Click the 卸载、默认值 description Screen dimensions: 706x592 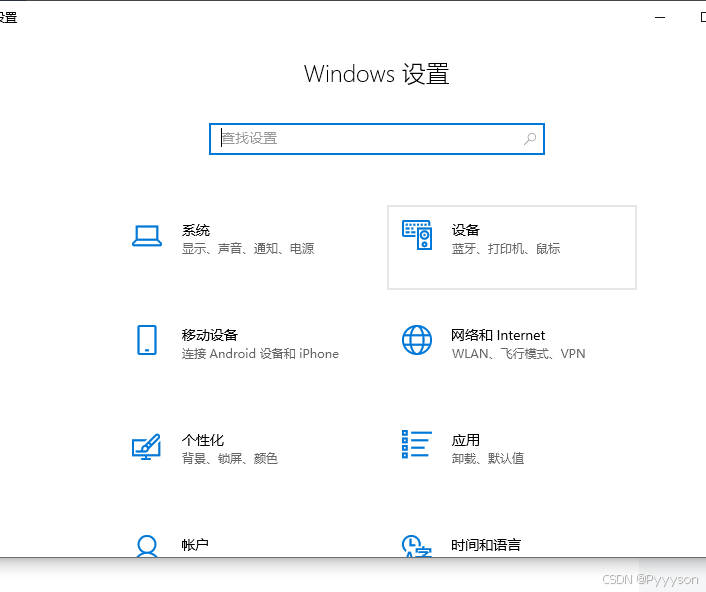tap(488, 458)
